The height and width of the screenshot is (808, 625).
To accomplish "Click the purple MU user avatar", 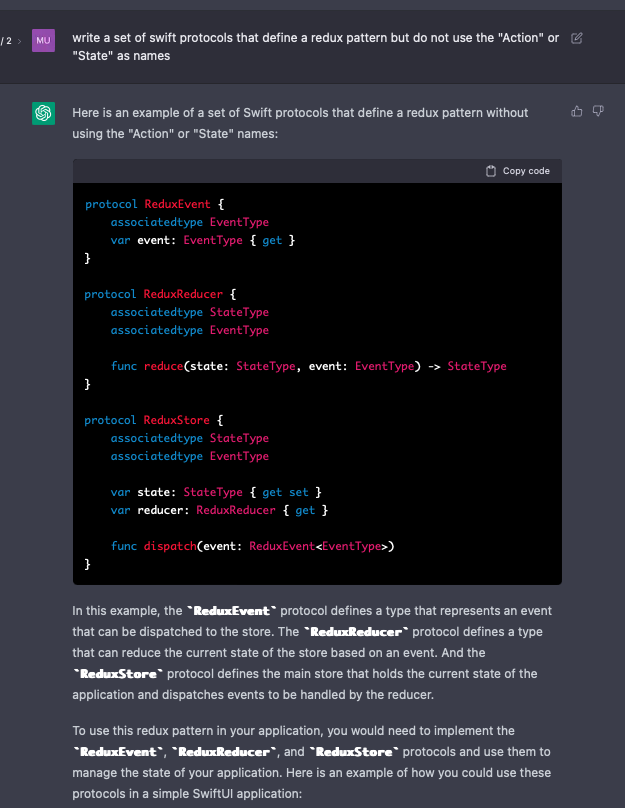I will (43, 40).
